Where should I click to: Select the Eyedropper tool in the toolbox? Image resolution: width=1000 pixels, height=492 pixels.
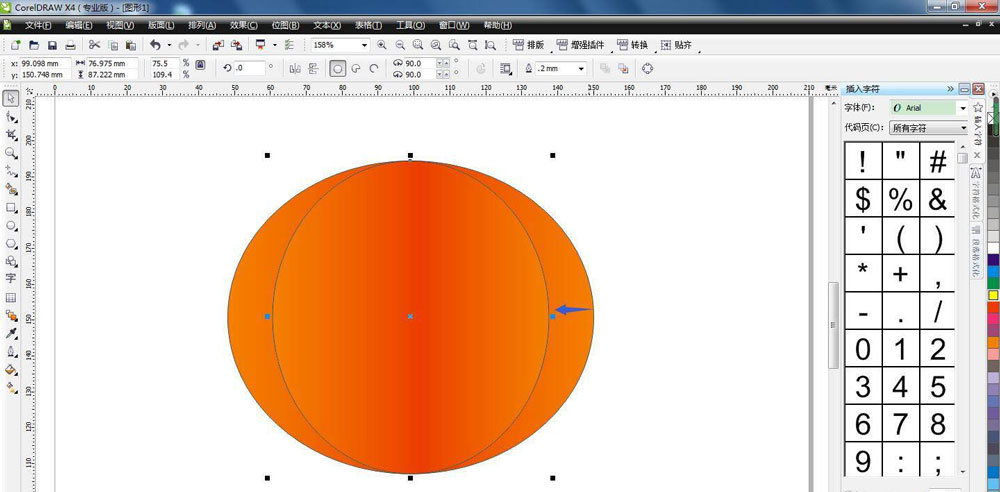(x=11, y=333)
